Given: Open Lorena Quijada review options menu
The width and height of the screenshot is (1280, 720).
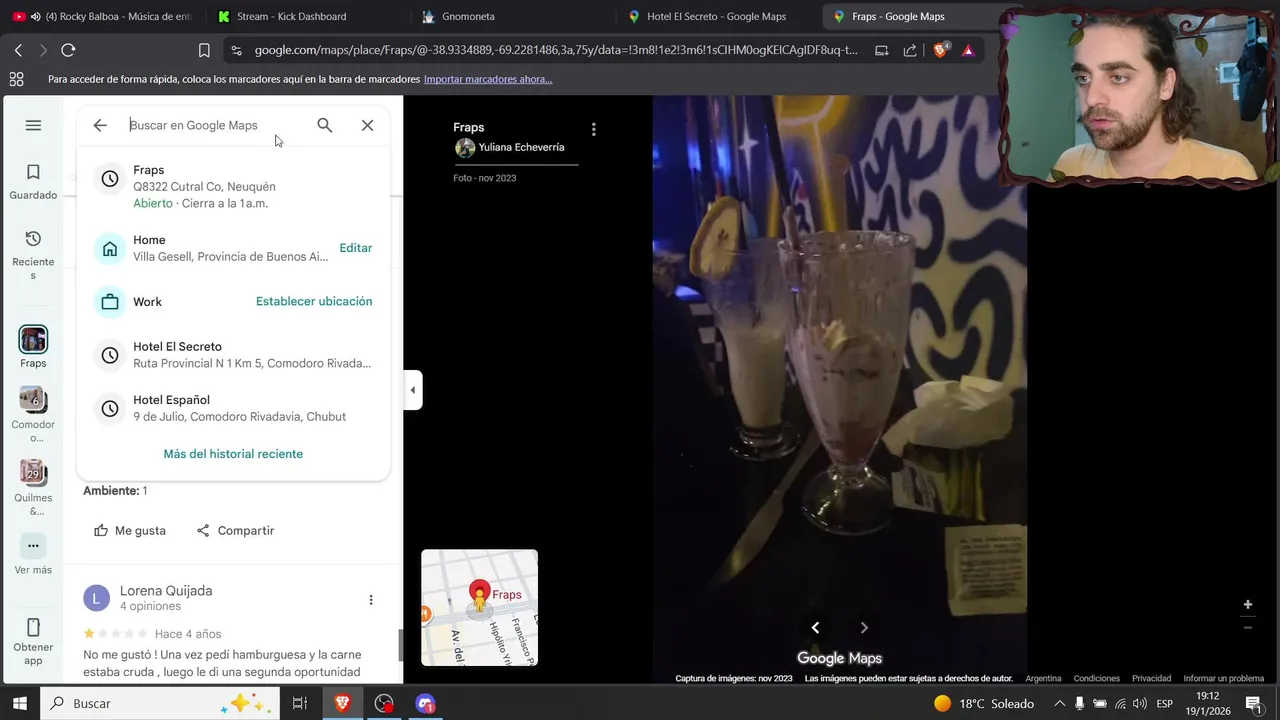Looking at the screenshot, I should pyautogui.click(x=371, y=600).
